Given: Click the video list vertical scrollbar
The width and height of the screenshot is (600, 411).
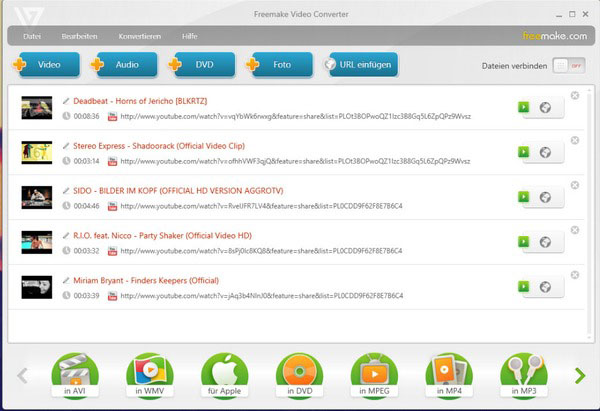Looking at the screenshot, I should coord(589,213).
